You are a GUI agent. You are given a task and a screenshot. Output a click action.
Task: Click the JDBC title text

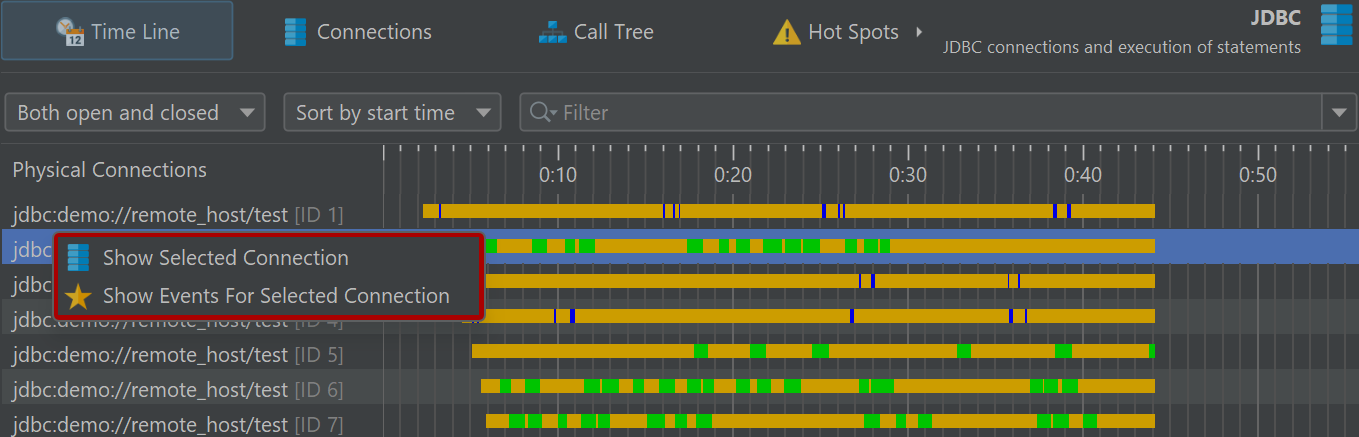[1275, 18]
